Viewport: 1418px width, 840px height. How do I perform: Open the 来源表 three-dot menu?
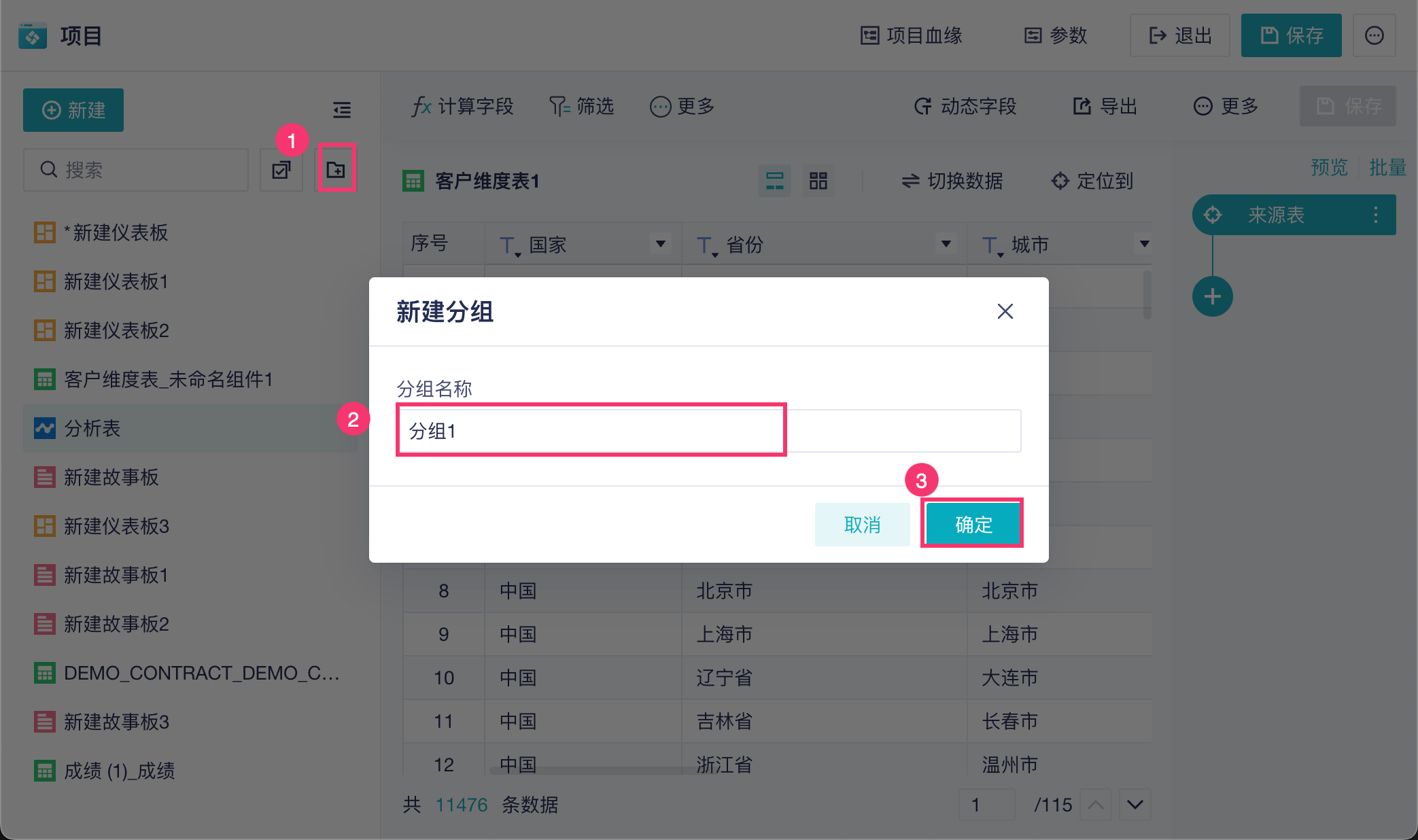tap(1375, 215)
